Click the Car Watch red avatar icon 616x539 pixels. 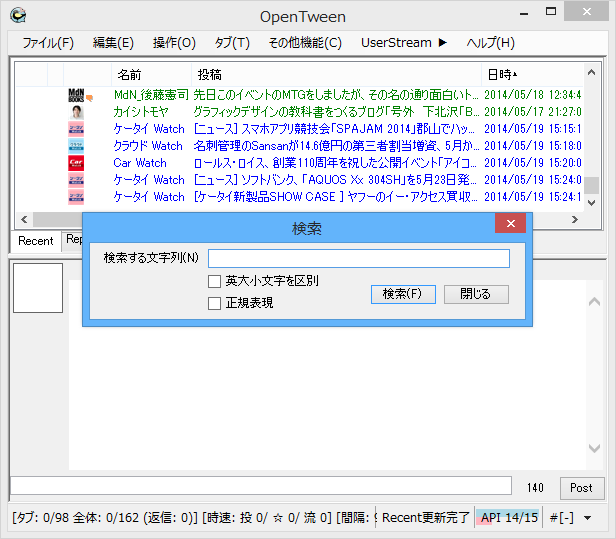pyautogui.click(x=76, y=163)
